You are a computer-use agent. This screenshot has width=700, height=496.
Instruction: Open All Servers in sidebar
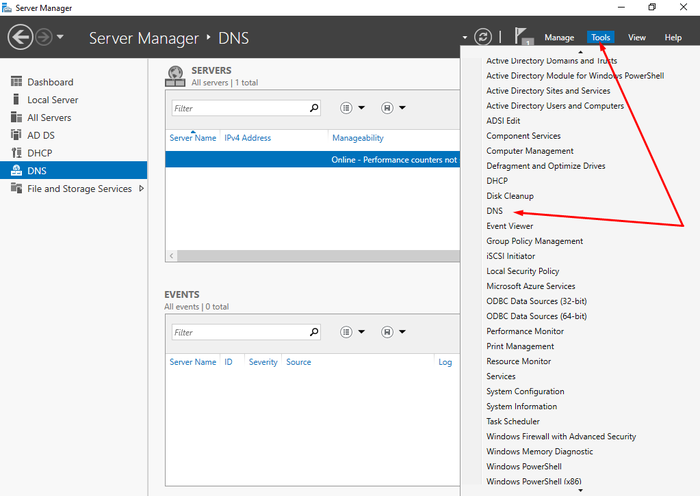pos(49,118)
